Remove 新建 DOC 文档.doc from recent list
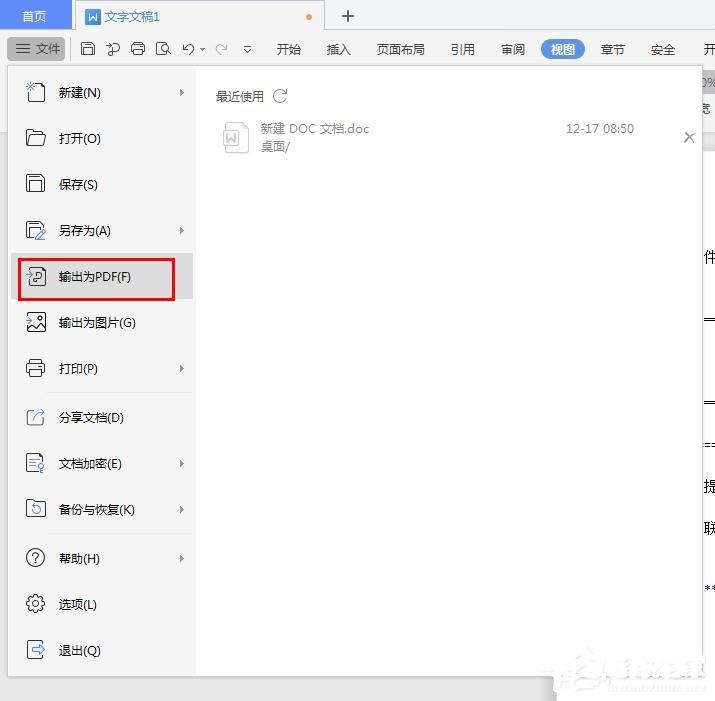715x701 pixels. pyautogui.click(x=689, y=137)
